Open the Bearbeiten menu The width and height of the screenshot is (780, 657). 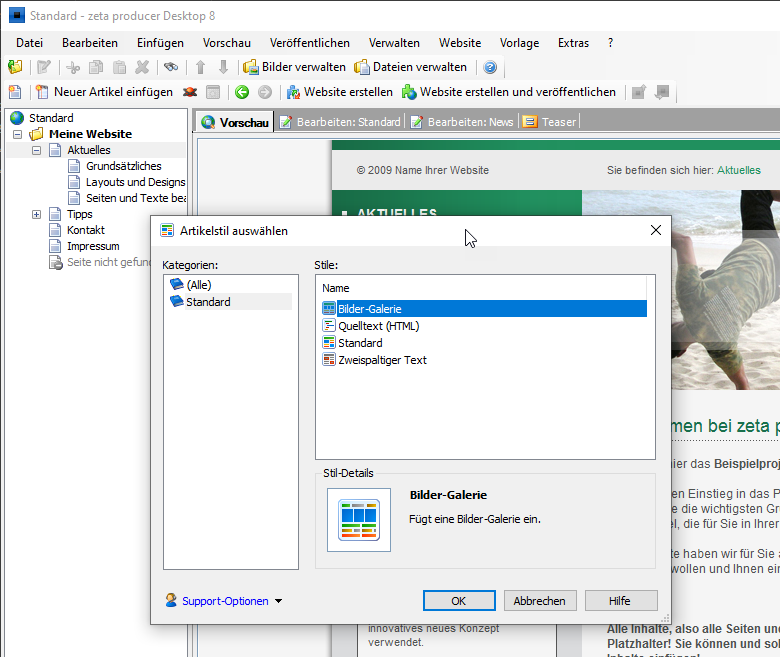tap(90, 43)
